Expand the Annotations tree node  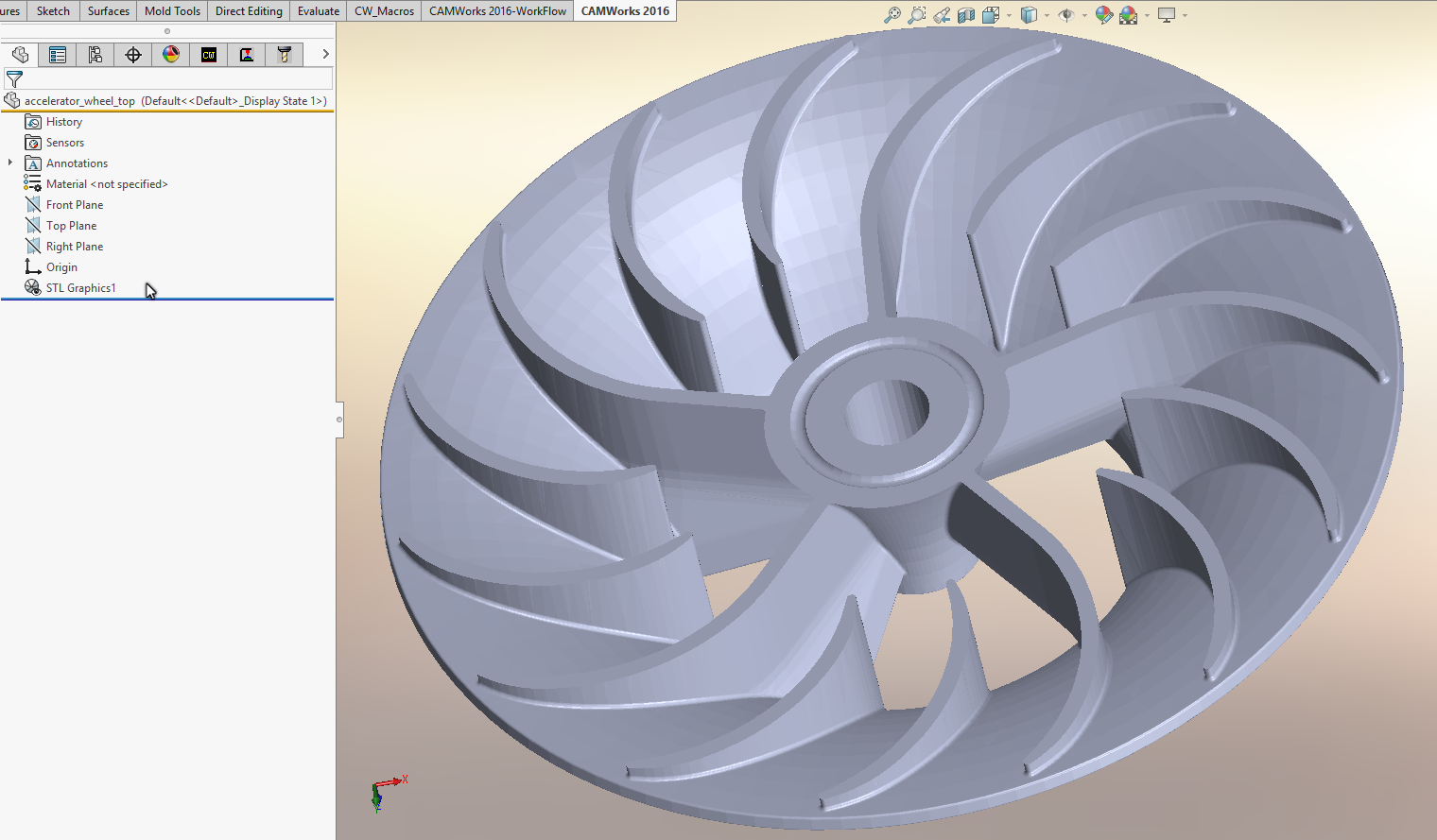(10, 163)
